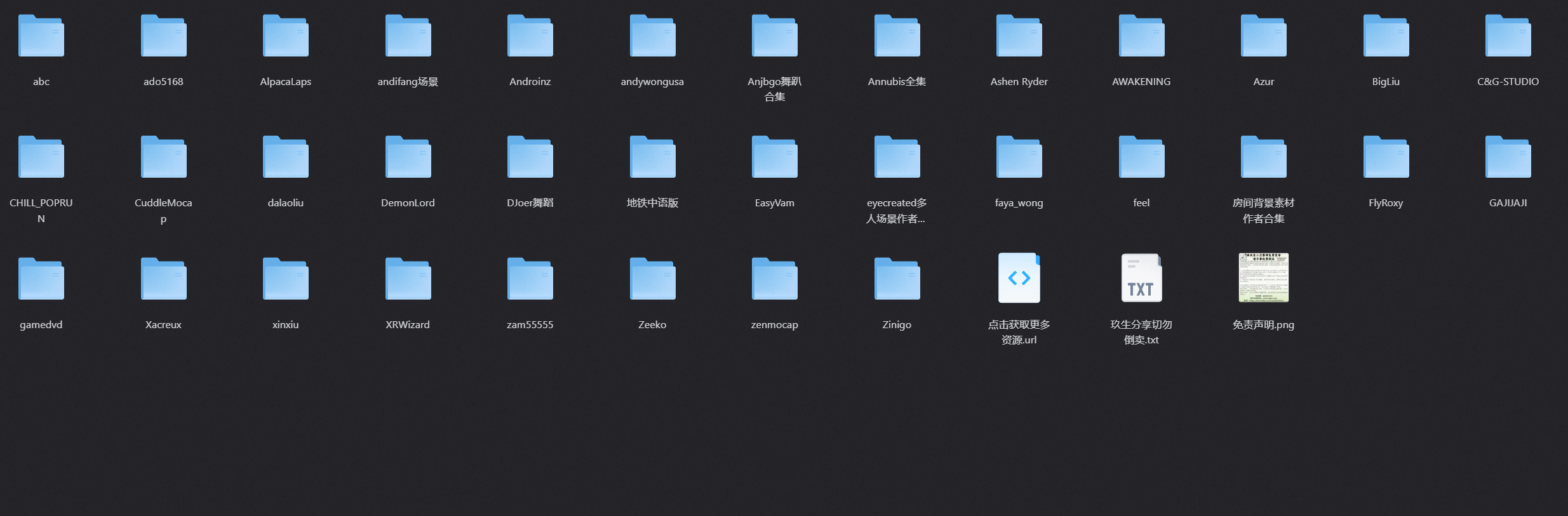The image size is (1568, 516).
Task: Open the DJoer舞蹈 folder
Action: (x=530, y=157)
